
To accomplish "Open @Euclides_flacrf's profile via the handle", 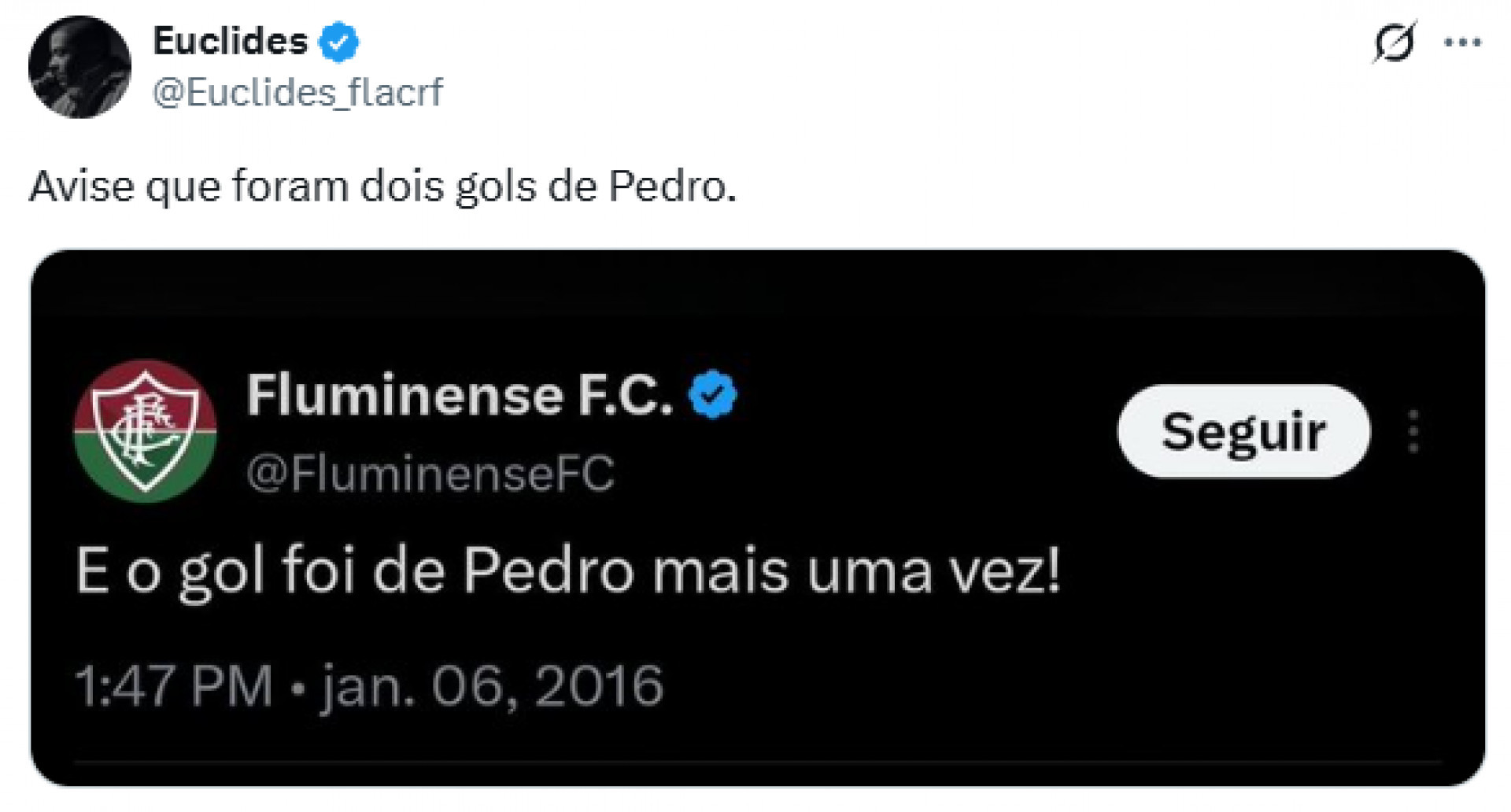I will pyautogui.click(x=295, y=92).
